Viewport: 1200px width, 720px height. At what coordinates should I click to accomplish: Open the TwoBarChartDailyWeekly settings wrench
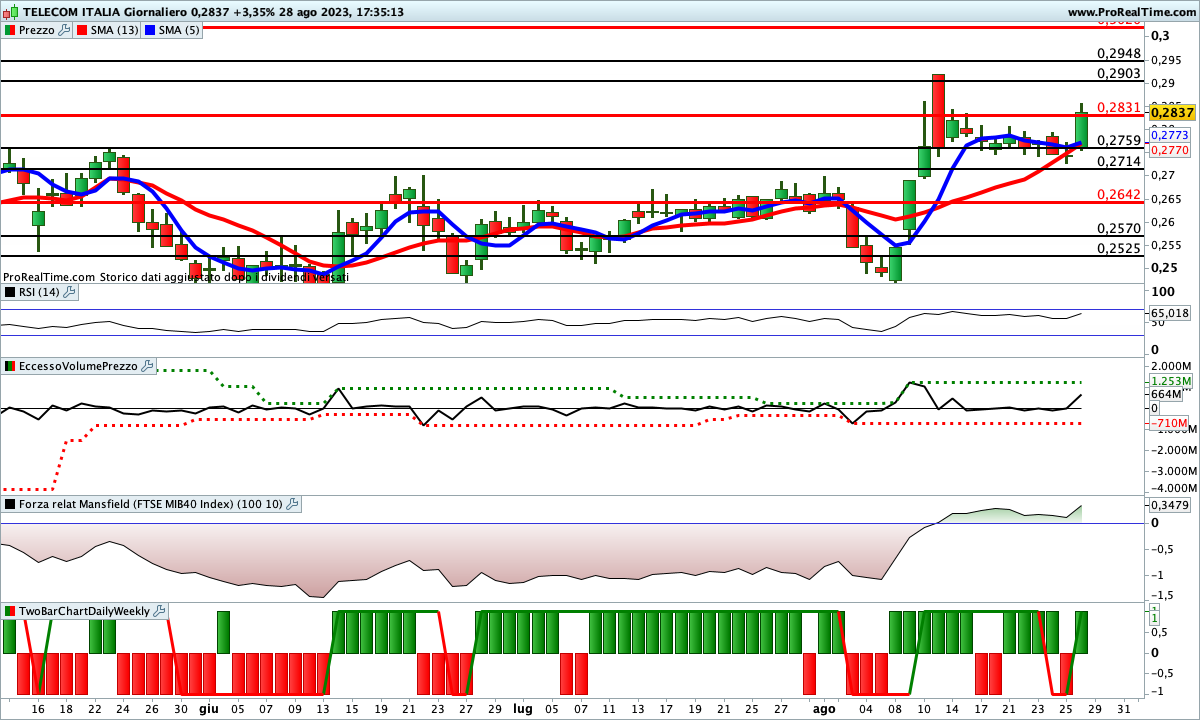(160, 611)
